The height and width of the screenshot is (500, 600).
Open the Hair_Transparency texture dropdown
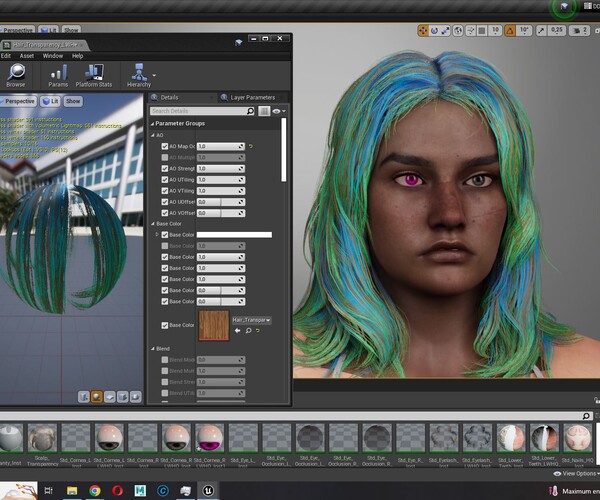tap(251, 320)
